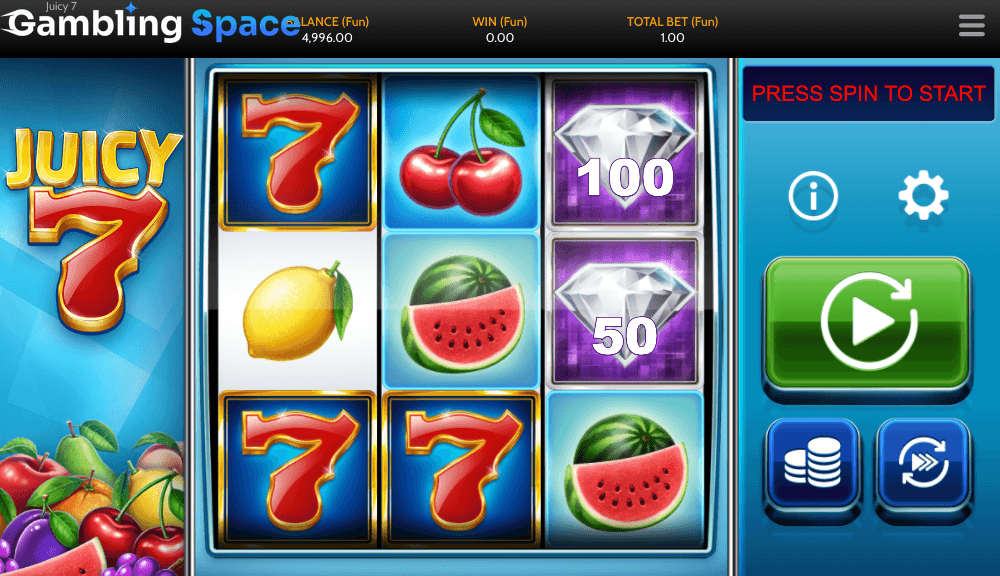Image resolution: width=1000 pixels, height=576 pixels.
Task: Click the watermelon in the center cell
Action: click(x=460, y=311)
